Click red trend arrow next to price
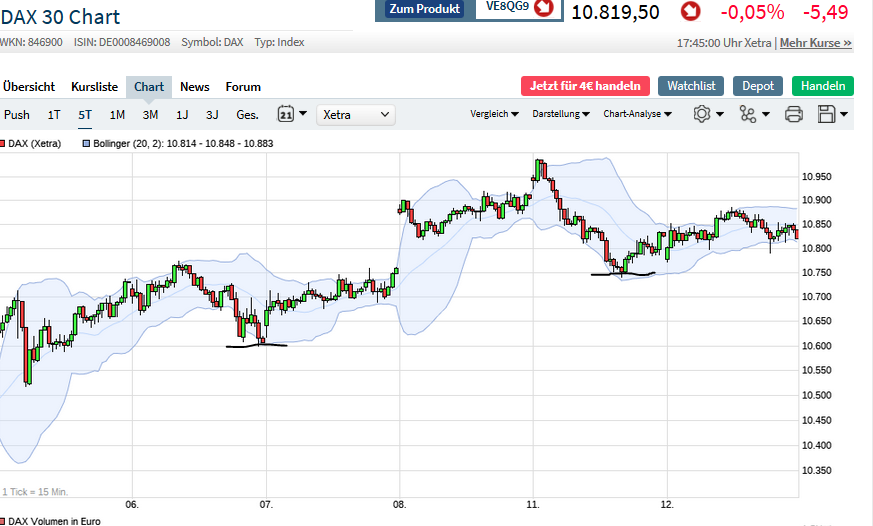 (690, 11)
